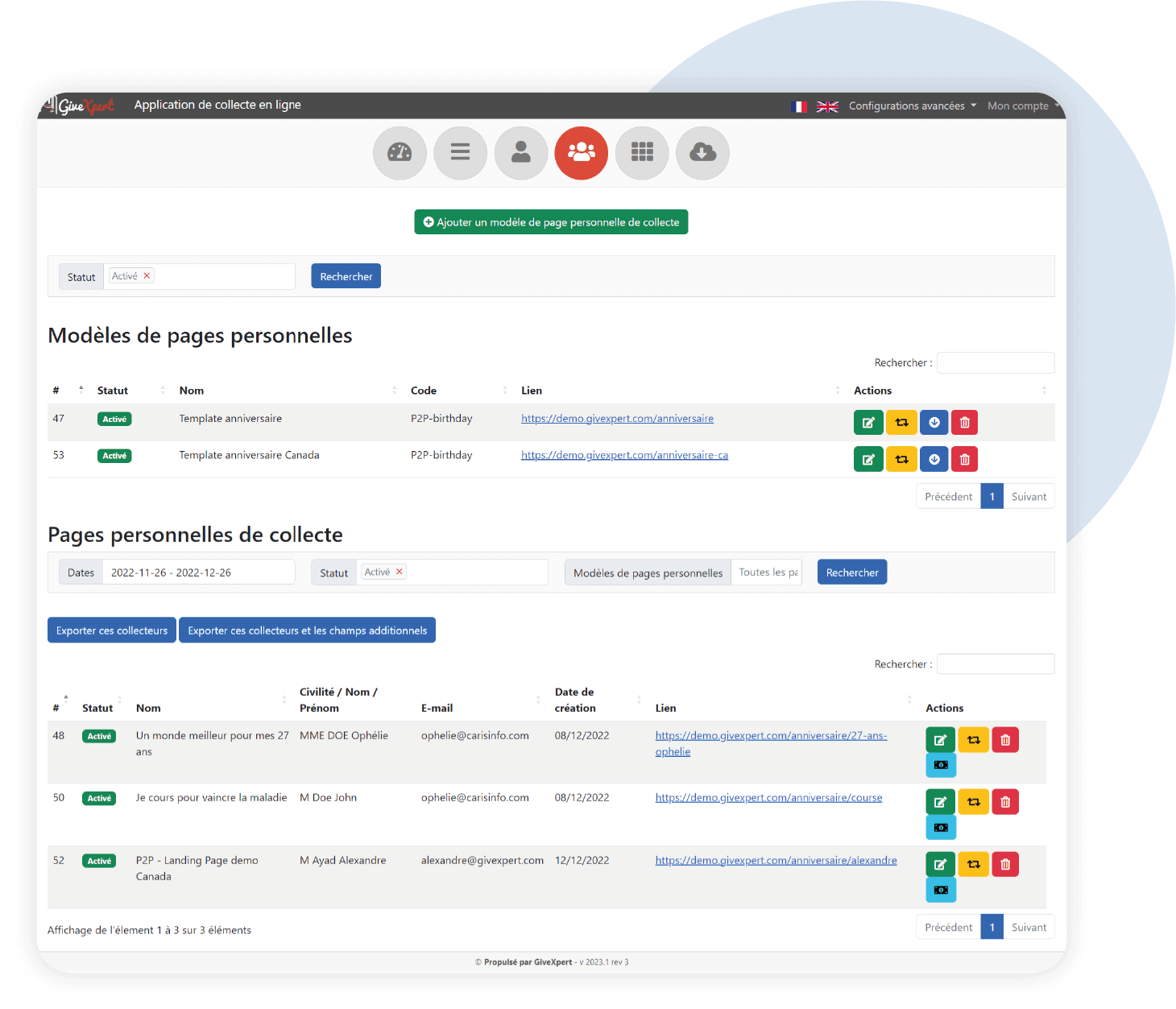Click Exporter ces collecteurs button

[112, 631]
